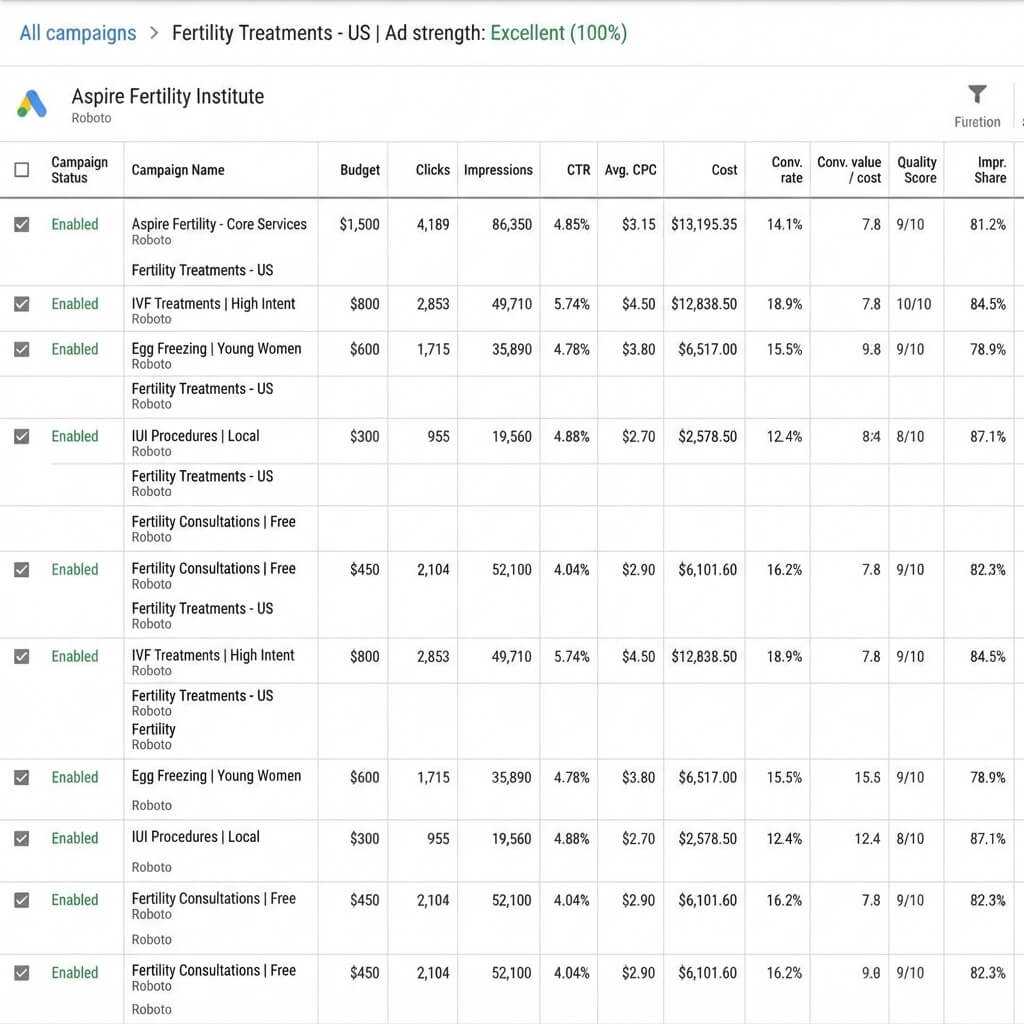Select the $3.15 avg. CPC cell
1024x1024 pixels.
pyautogui.click(x=639, y=225)
